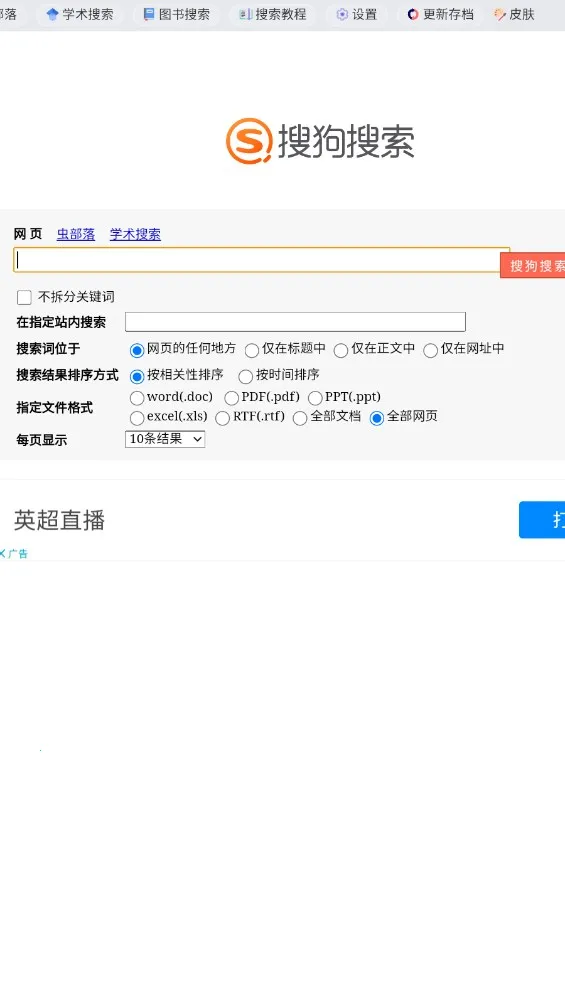Select PPT(.ppt) file format
Image resolution: width=565 pixels, height=1004 pixels.
point(315,398)
